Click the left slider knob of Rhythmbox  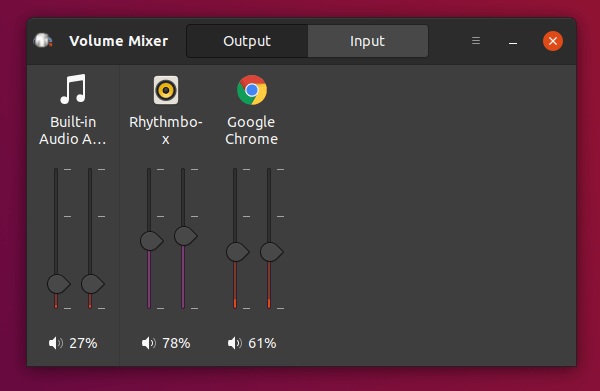click(151, 241)
